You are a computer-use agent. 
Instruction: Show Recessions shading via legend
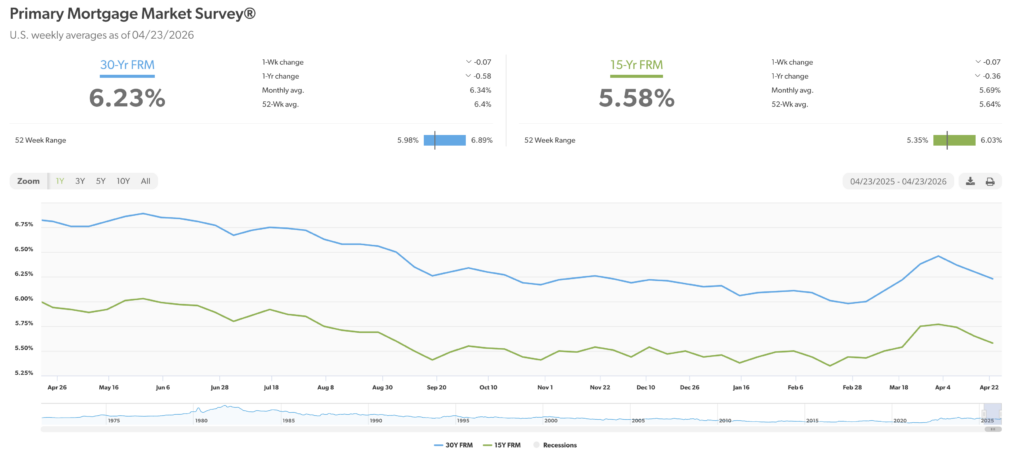tap(558, 444)
